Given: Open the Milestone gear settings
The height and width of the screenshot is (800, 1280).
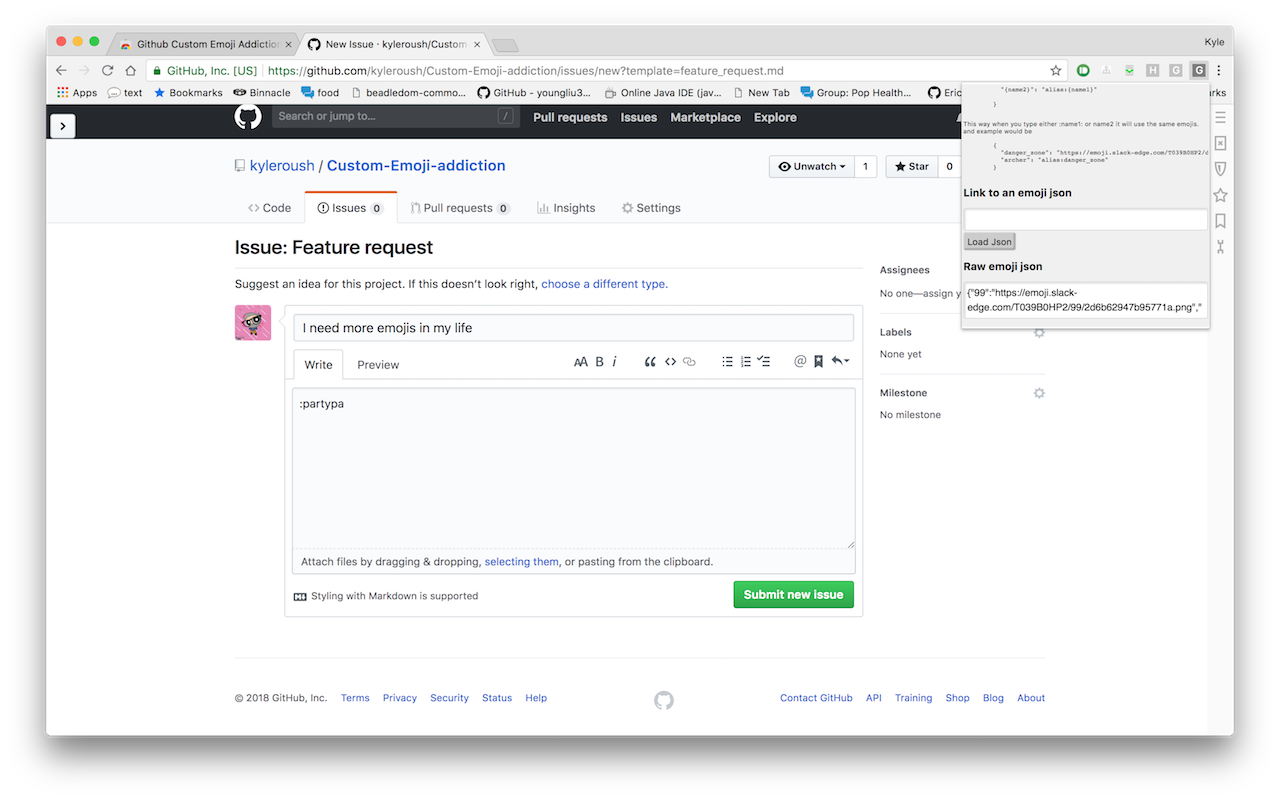Looking at the screenshot, I should coord(1039,393).
